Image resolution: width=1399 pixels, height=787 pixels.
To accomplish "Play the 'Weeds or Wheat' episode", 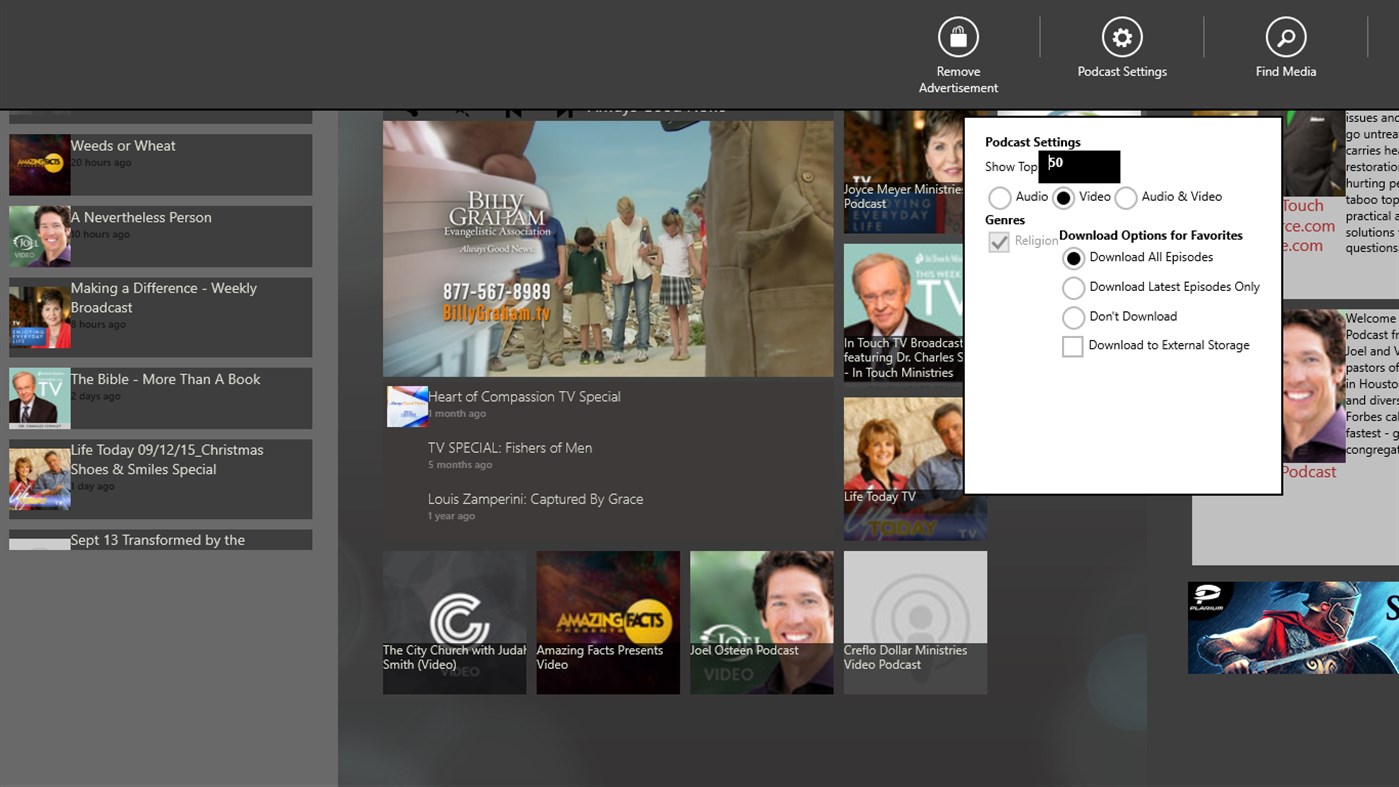I will pyautogui.click(x=160, y=164).
